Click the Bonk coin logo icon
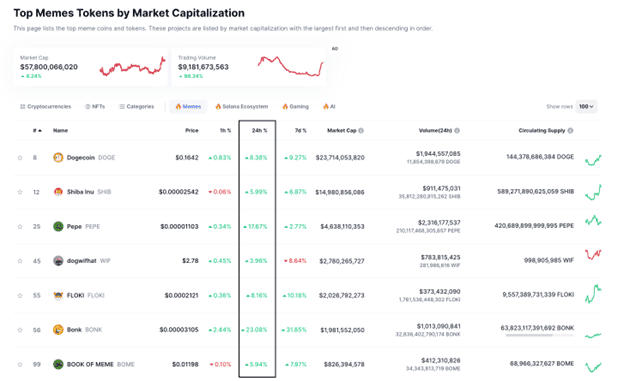The height and width of the screenshot is (381, 624). click(58, 330)
